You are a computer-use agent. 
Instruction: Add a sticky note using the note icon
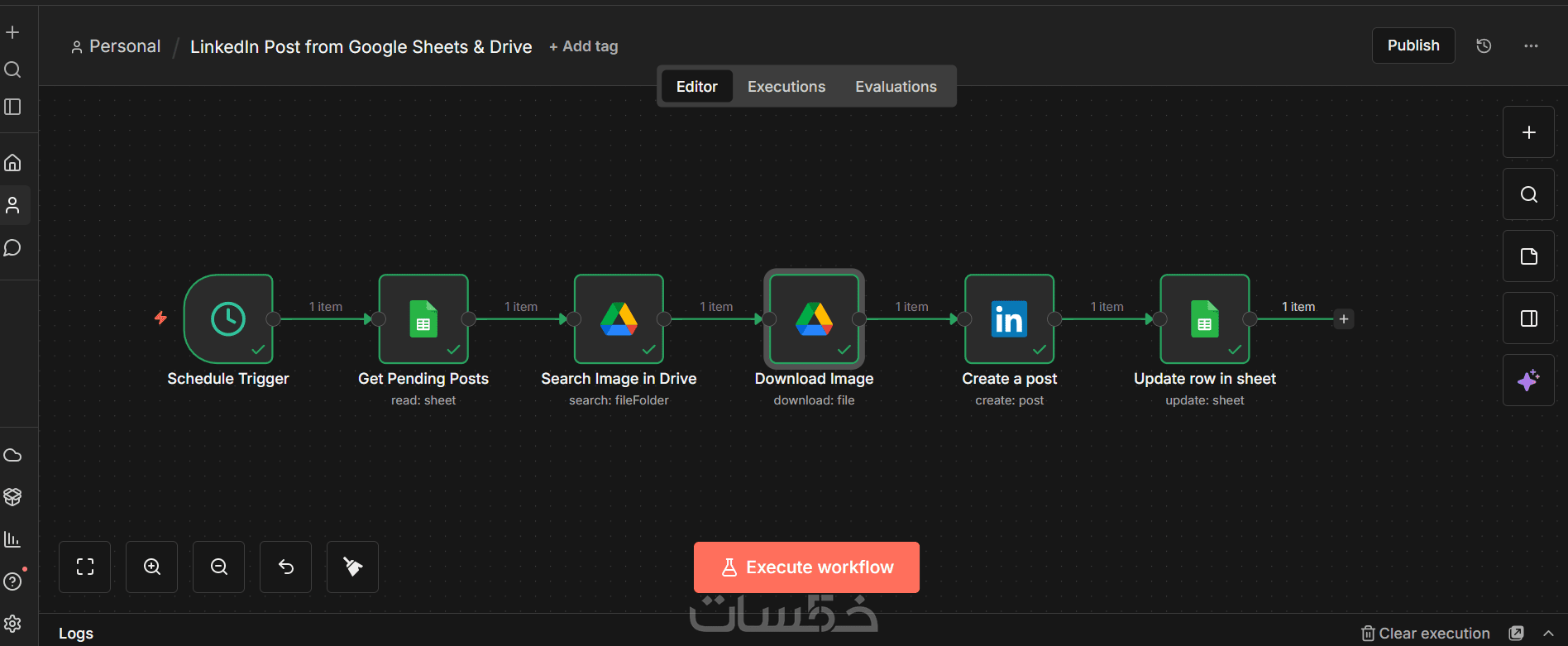1528,256
